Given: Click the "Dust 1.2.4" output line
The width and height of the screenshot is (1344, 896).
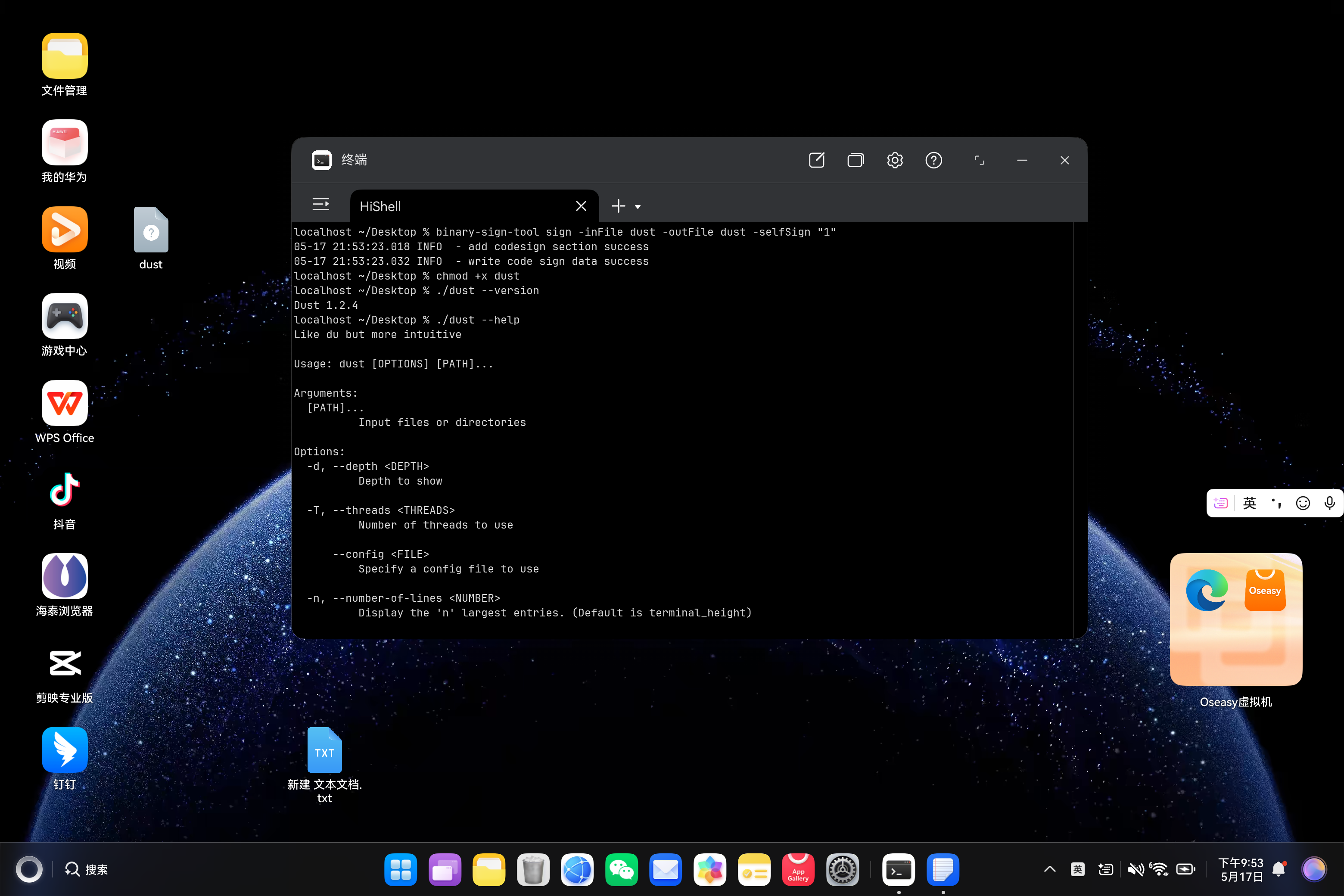Looking at the screenshot, I should click(x=326, y=305).
